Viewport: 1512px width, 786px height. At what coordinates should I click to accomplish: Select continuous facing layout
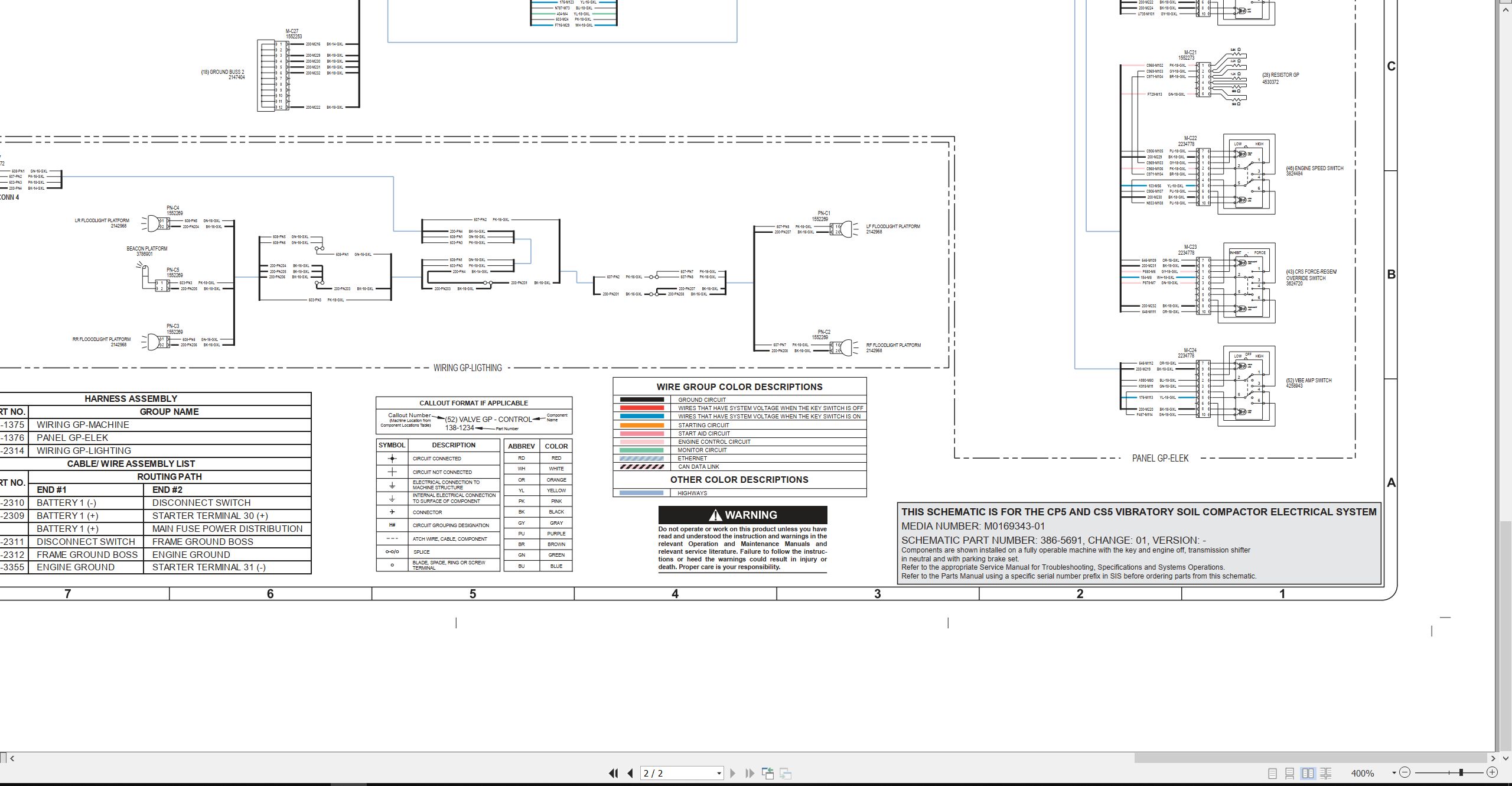pos(1326,773)
